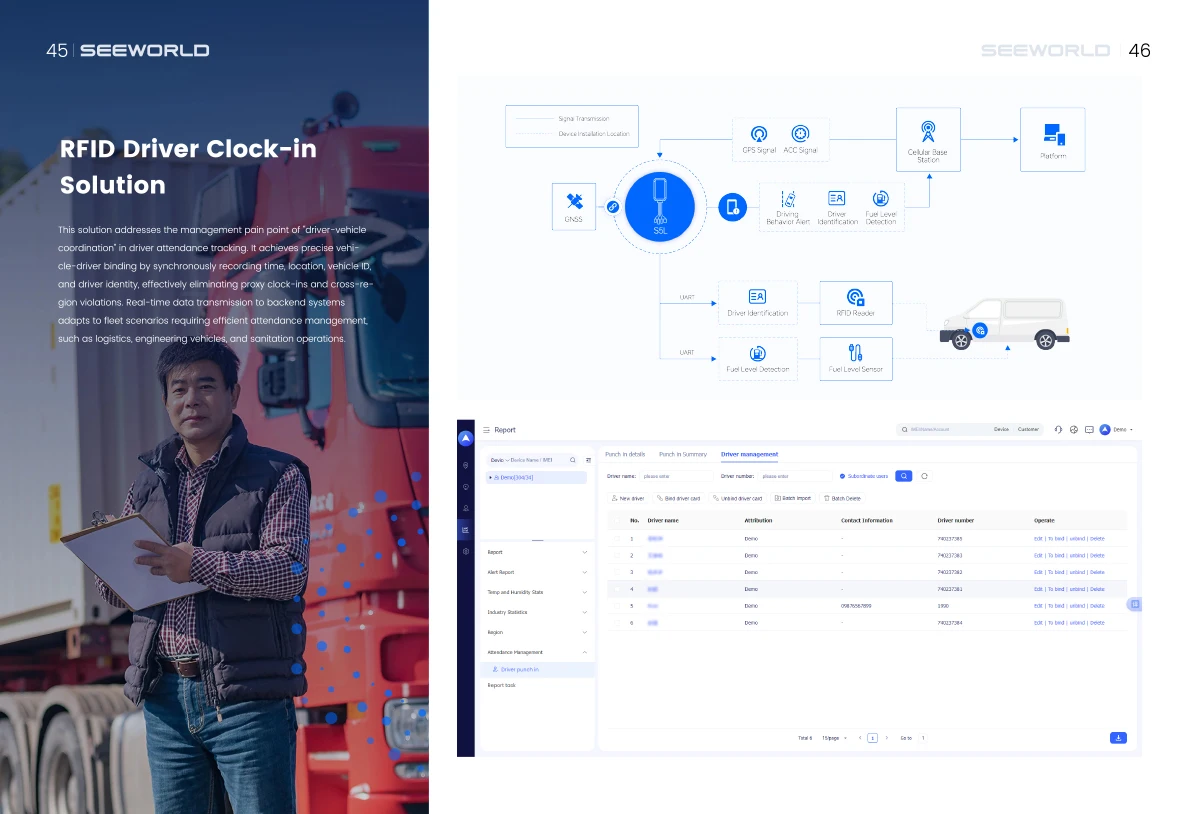Open the 15/page page size dropdown
This screenshot has width=1200, height=814.
(834, 738)
